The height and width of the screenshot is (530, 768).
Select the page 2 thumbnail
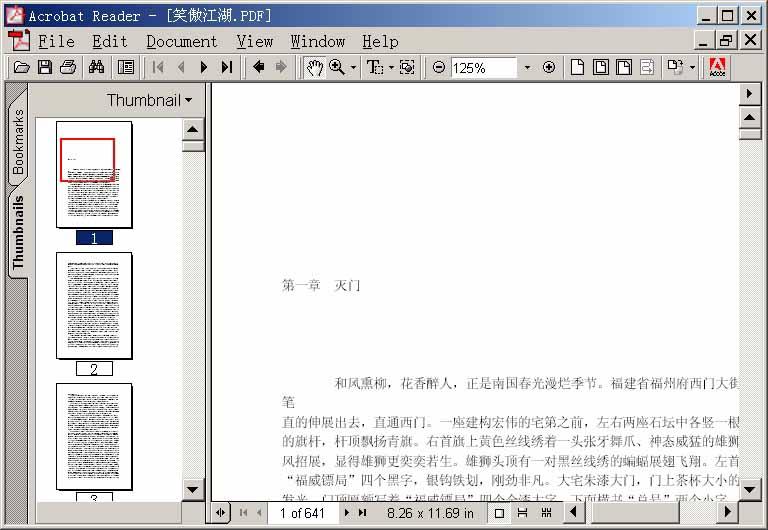pos(94,306)
